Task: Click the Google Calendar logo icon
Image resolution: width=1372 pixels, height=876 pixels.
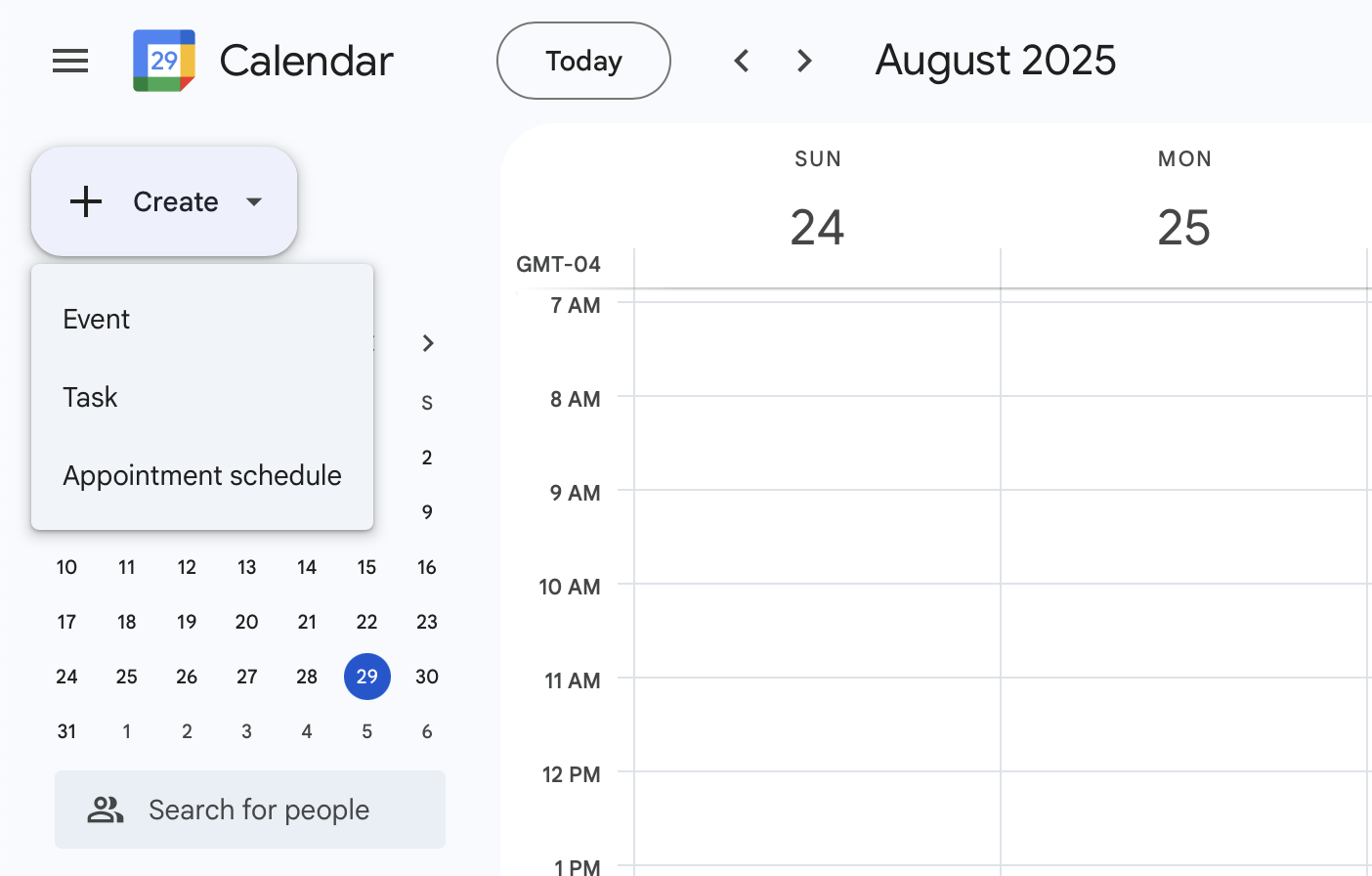Action: click(x=164, y=61)
